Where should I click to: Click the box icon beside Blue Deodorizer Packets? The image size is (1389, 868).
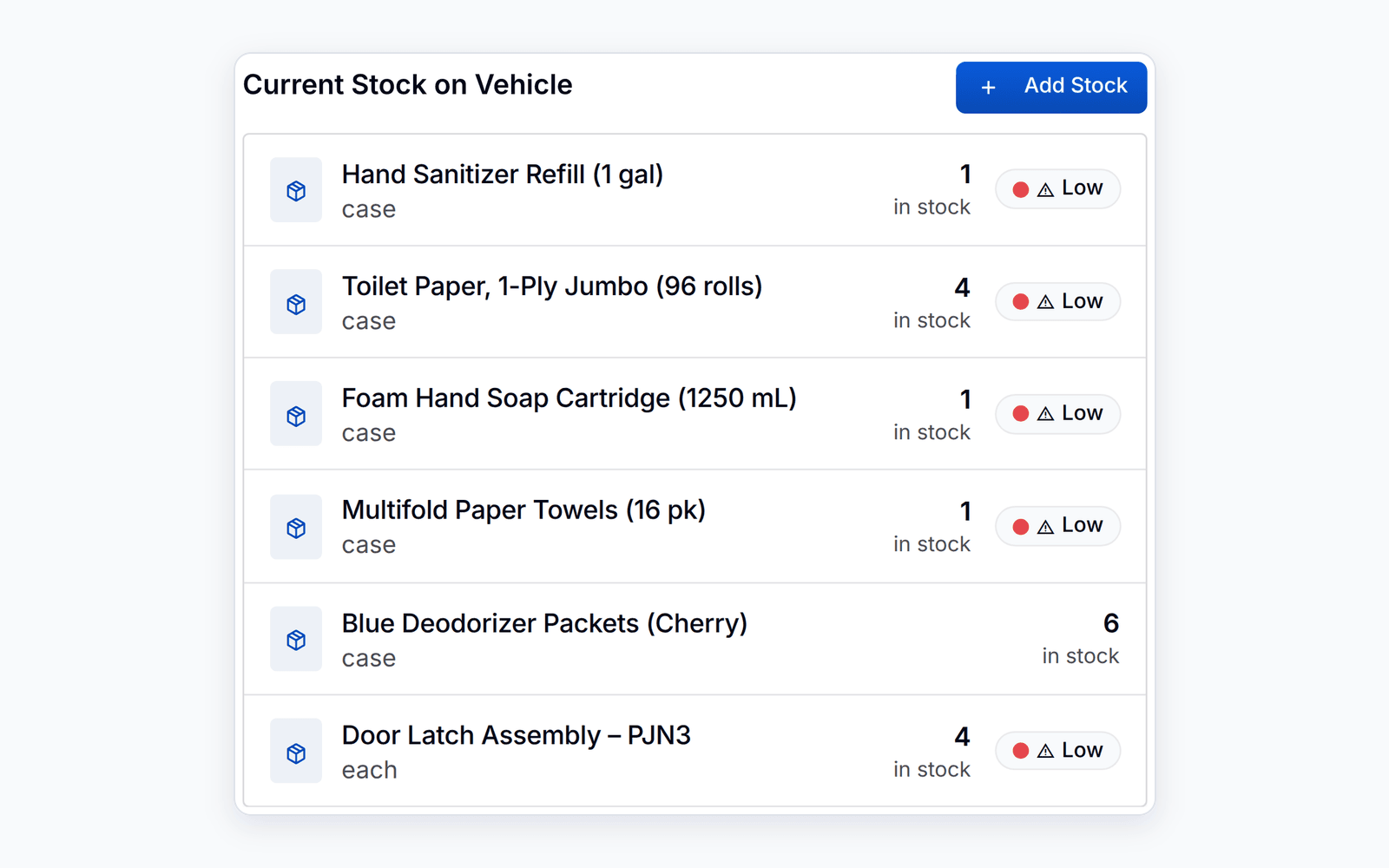[x=296, y=640]
